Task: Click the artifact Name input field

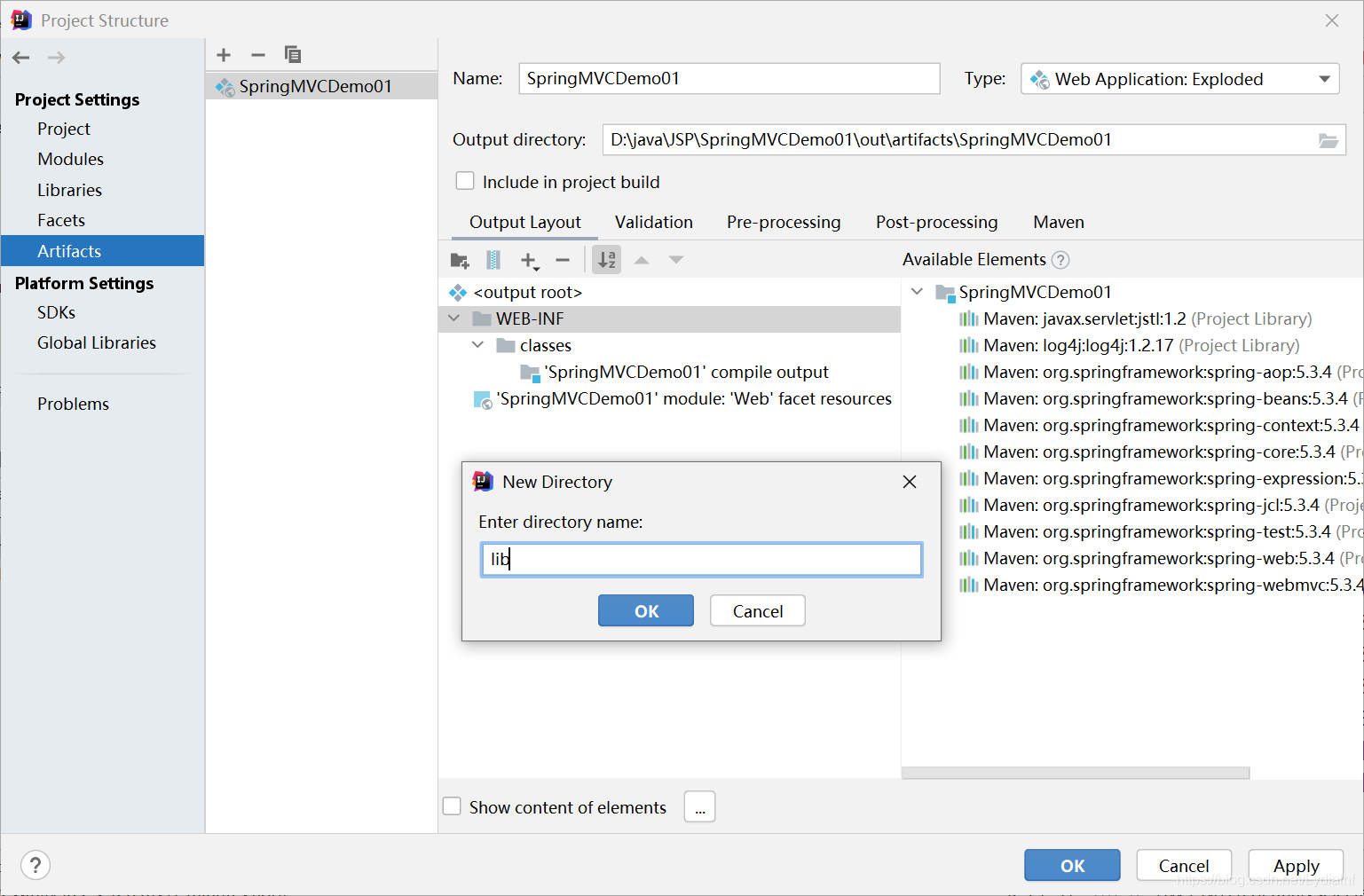Action: (729, 78)
